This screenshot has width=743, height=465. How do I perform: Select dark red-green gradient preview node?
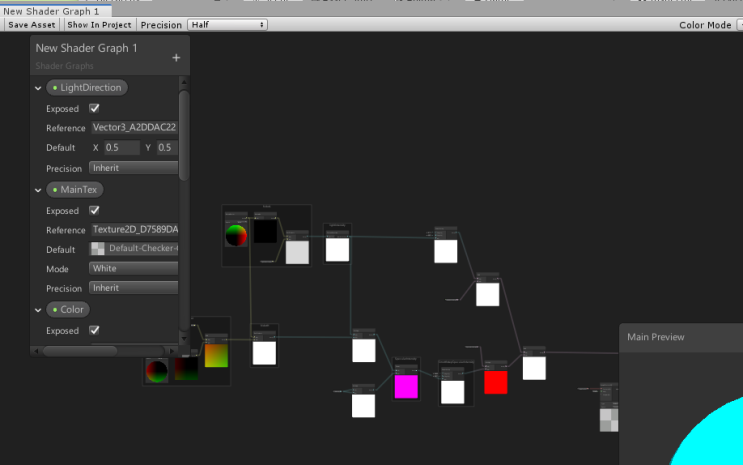coord(186,369)
